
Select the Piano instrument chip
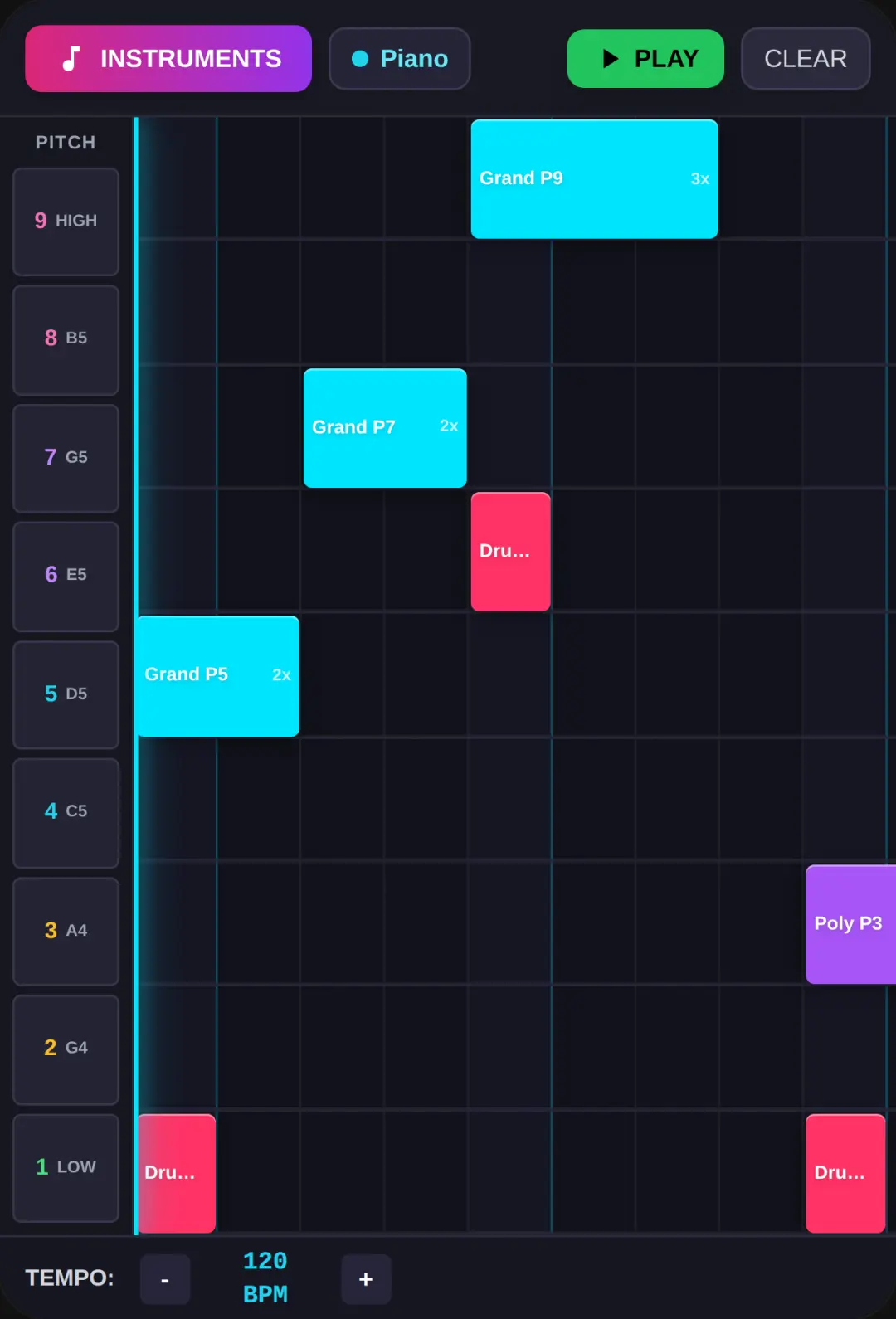click(x=400, y=59)
